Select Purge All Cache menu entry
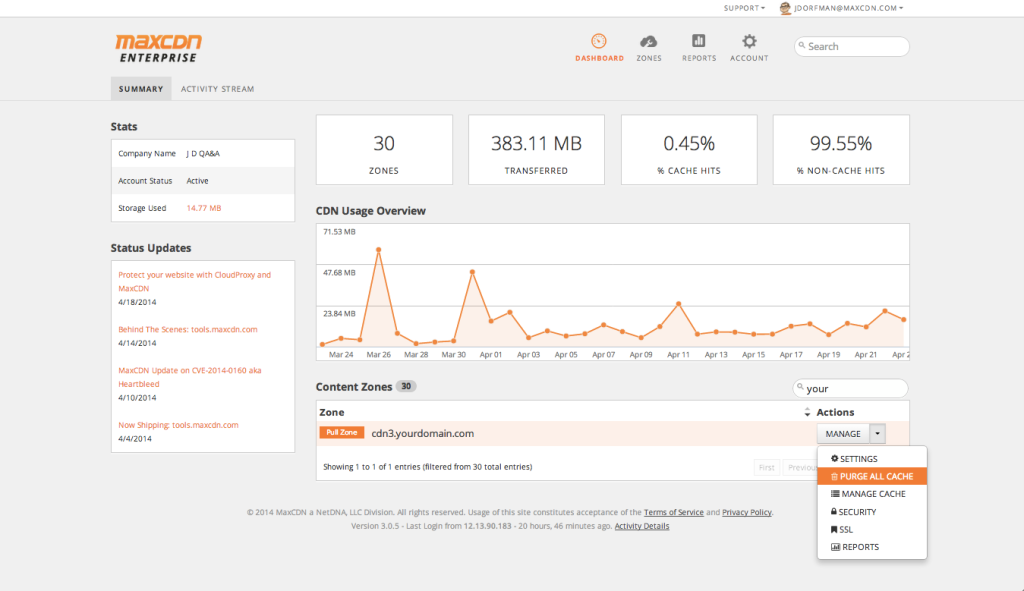This screenshot has height=591, width=1024. [x=872, y=476]
